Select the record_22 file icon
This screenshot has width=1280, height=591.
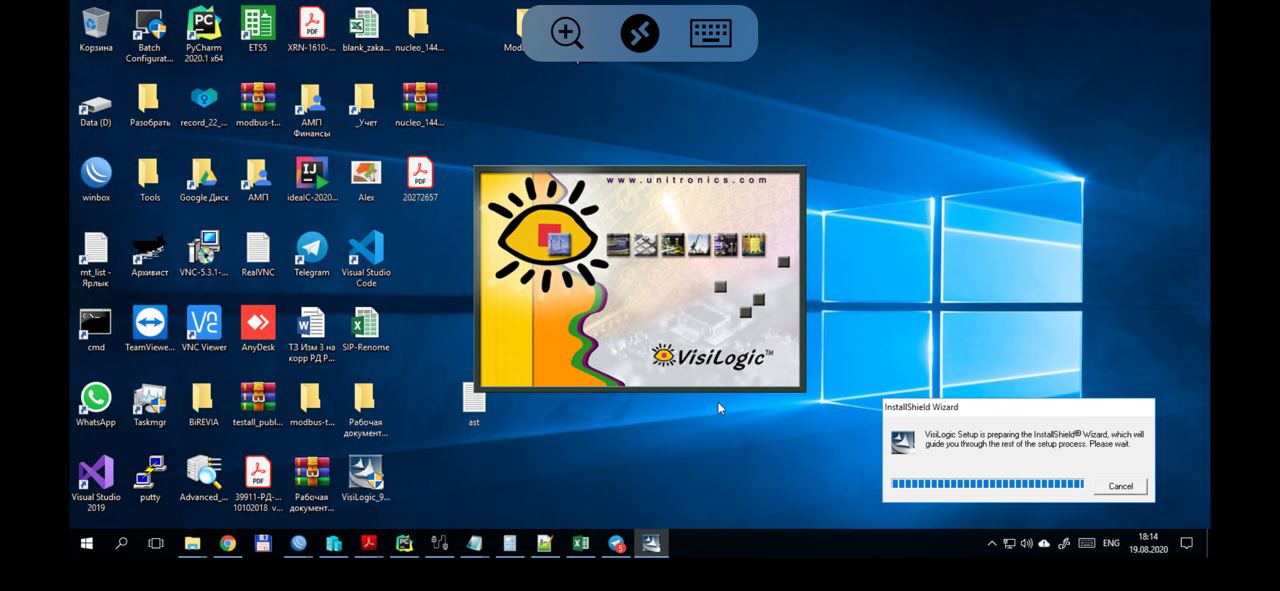pos(204,105)
